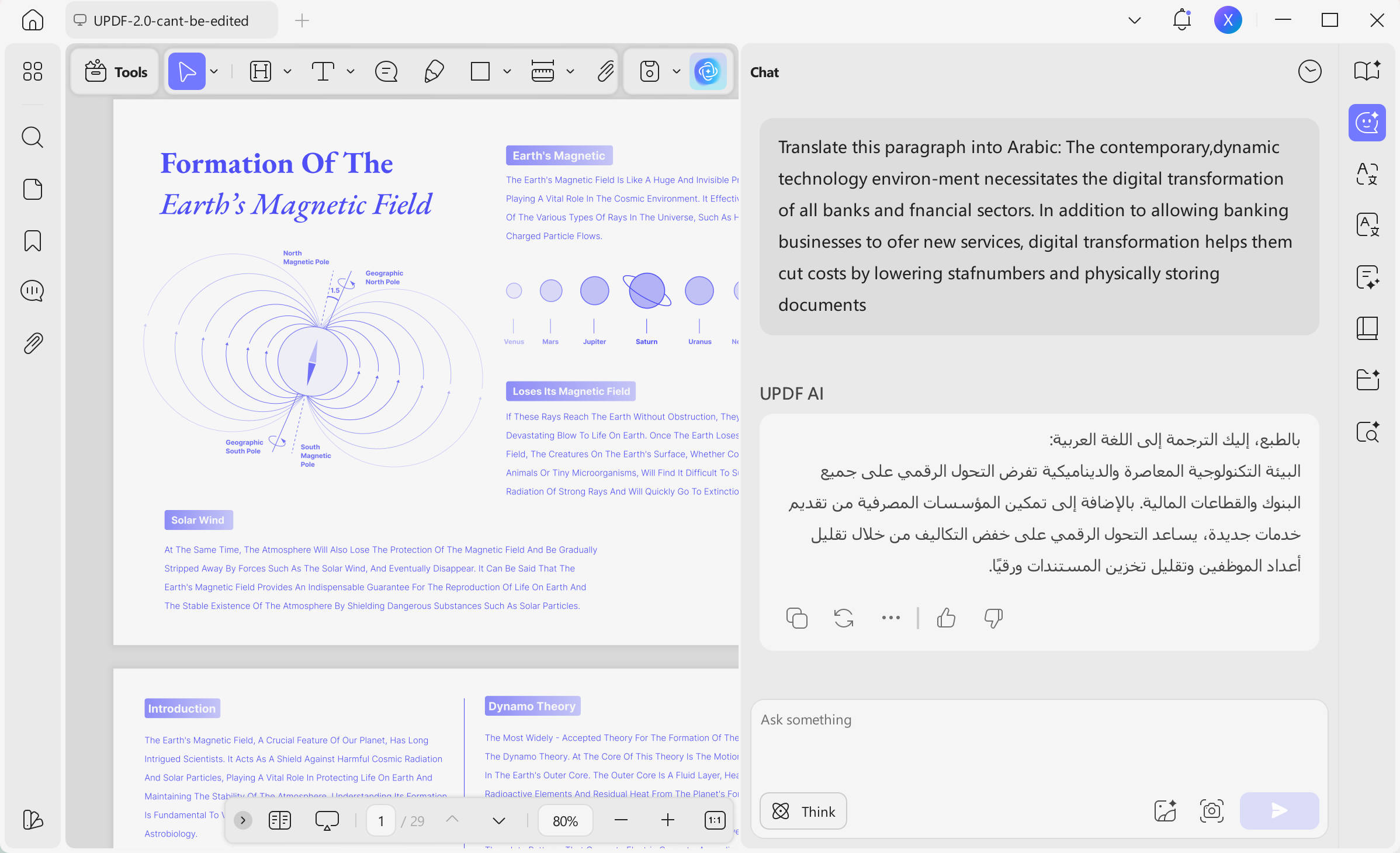
Task: Regenerate the AI translation response
Action: 844,618
